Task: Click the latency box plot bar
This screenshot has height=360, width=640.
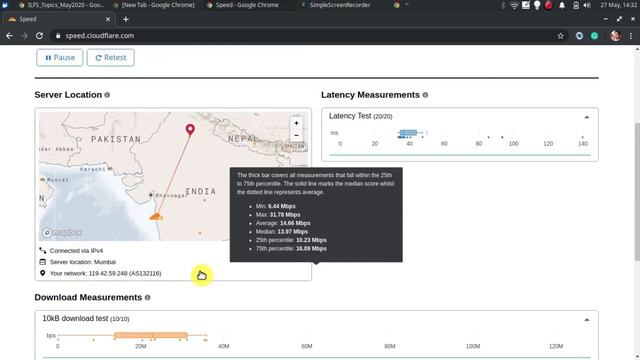Action: tap(408, 133)
